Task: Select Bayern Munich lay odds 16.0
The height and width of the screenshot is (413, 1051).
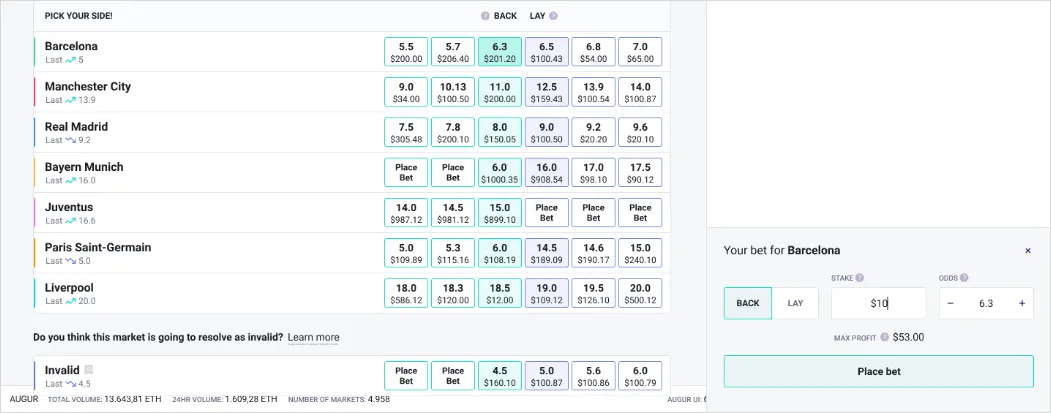Action: [x=546, y=172]
